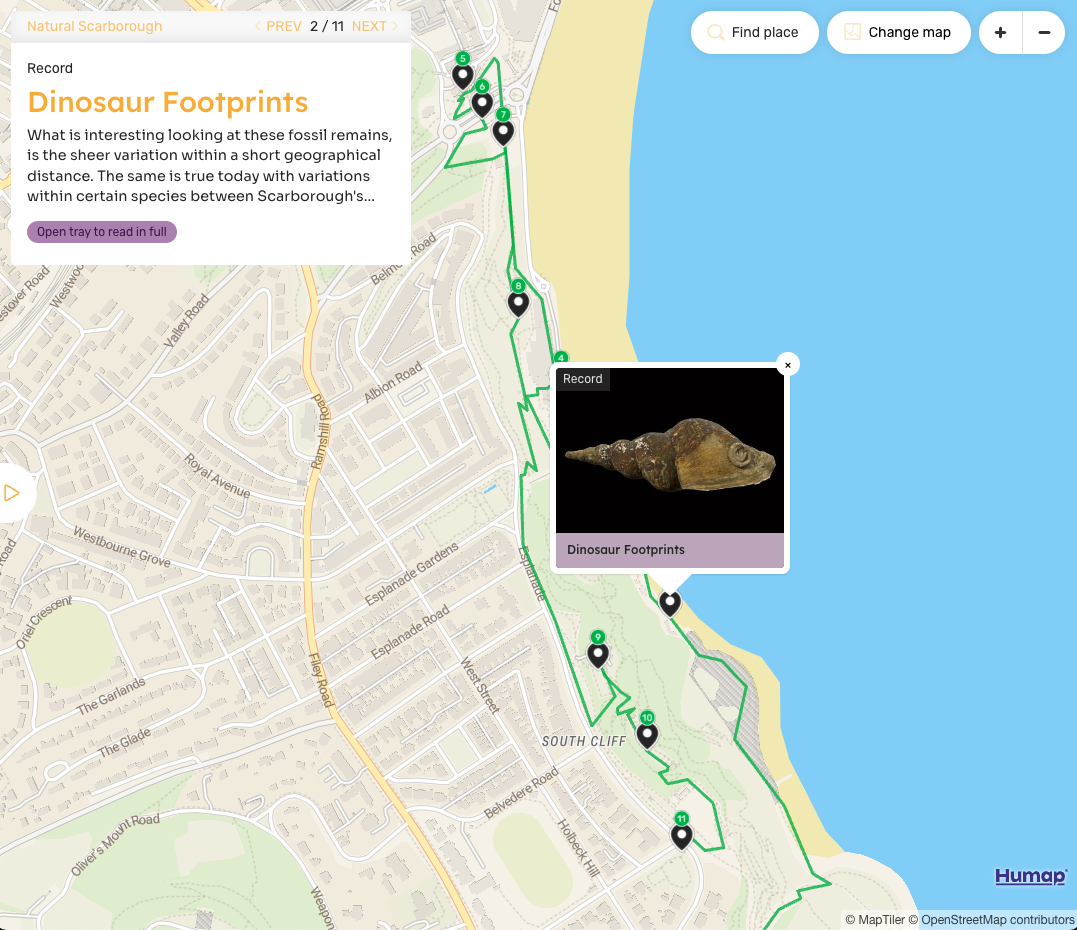Image resolution: width=1077 pixels, height=930 pixels.
Task: Click the Humap logo
Action: click(x=1030, y=876)
